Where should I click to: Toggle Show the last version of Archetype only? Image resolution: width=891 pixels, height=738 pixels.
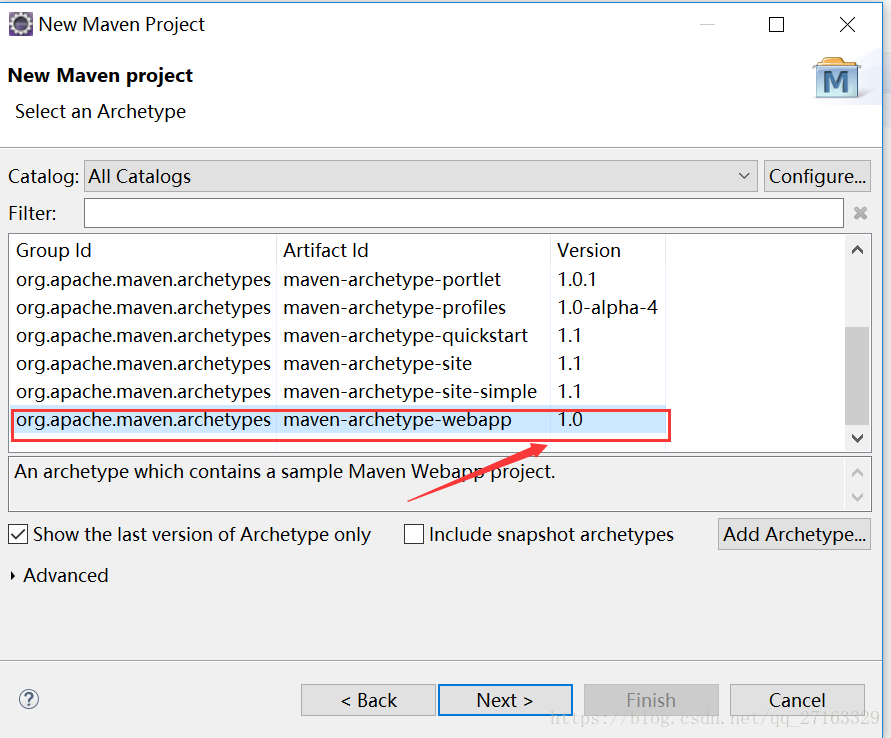(x=18, y=534)
